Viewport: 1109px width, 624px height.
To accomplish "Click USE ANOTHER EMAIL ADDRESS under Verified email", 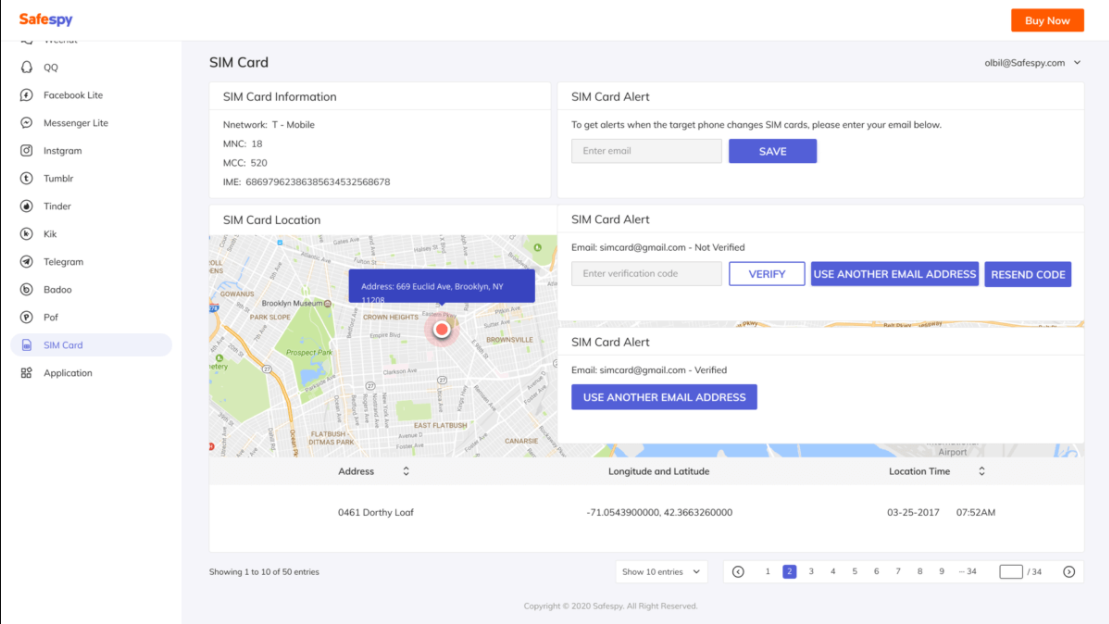I will 664,397.
